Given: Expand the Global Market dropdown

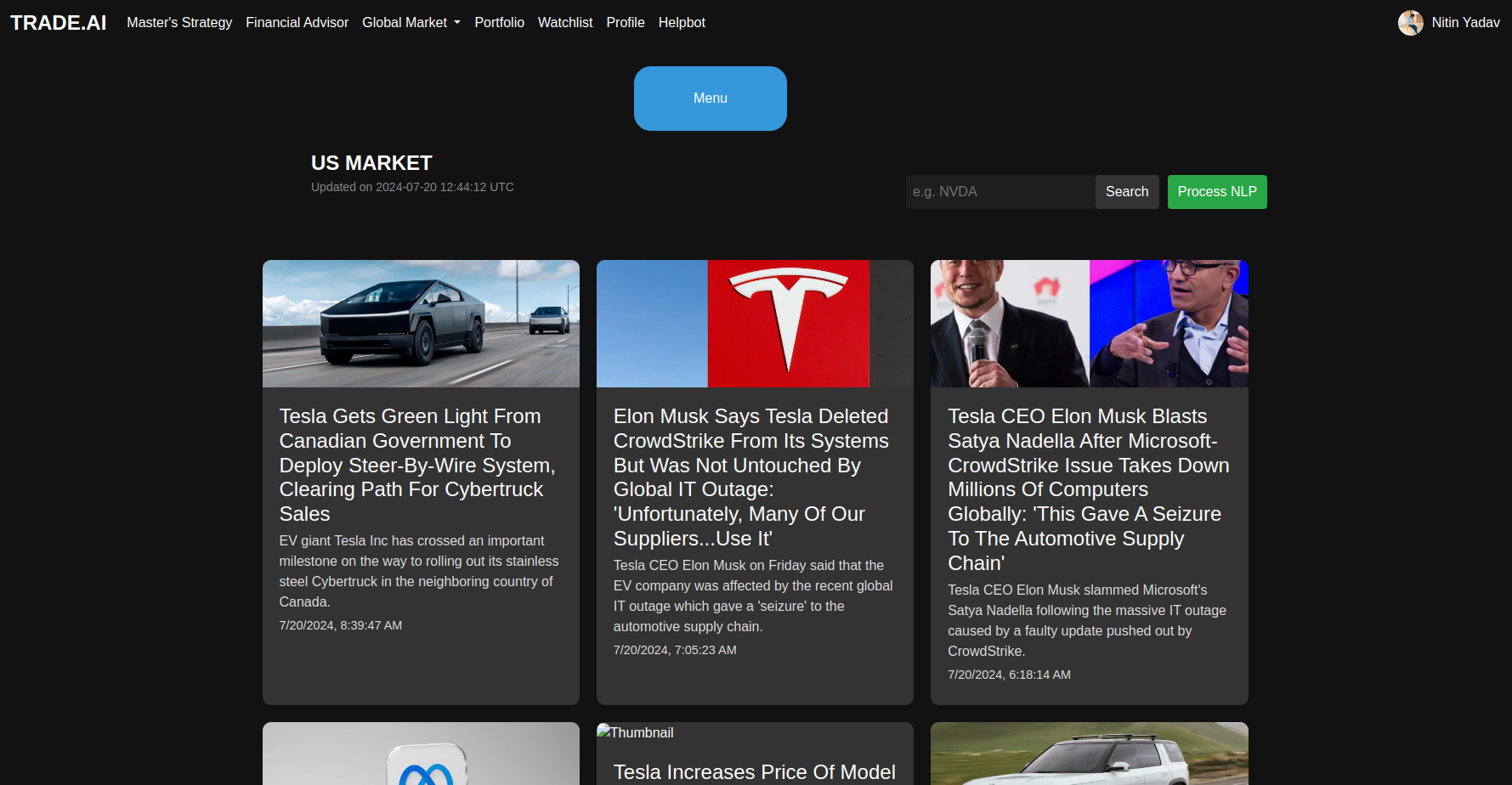Looking at the screenshot, I should [411, 23].
